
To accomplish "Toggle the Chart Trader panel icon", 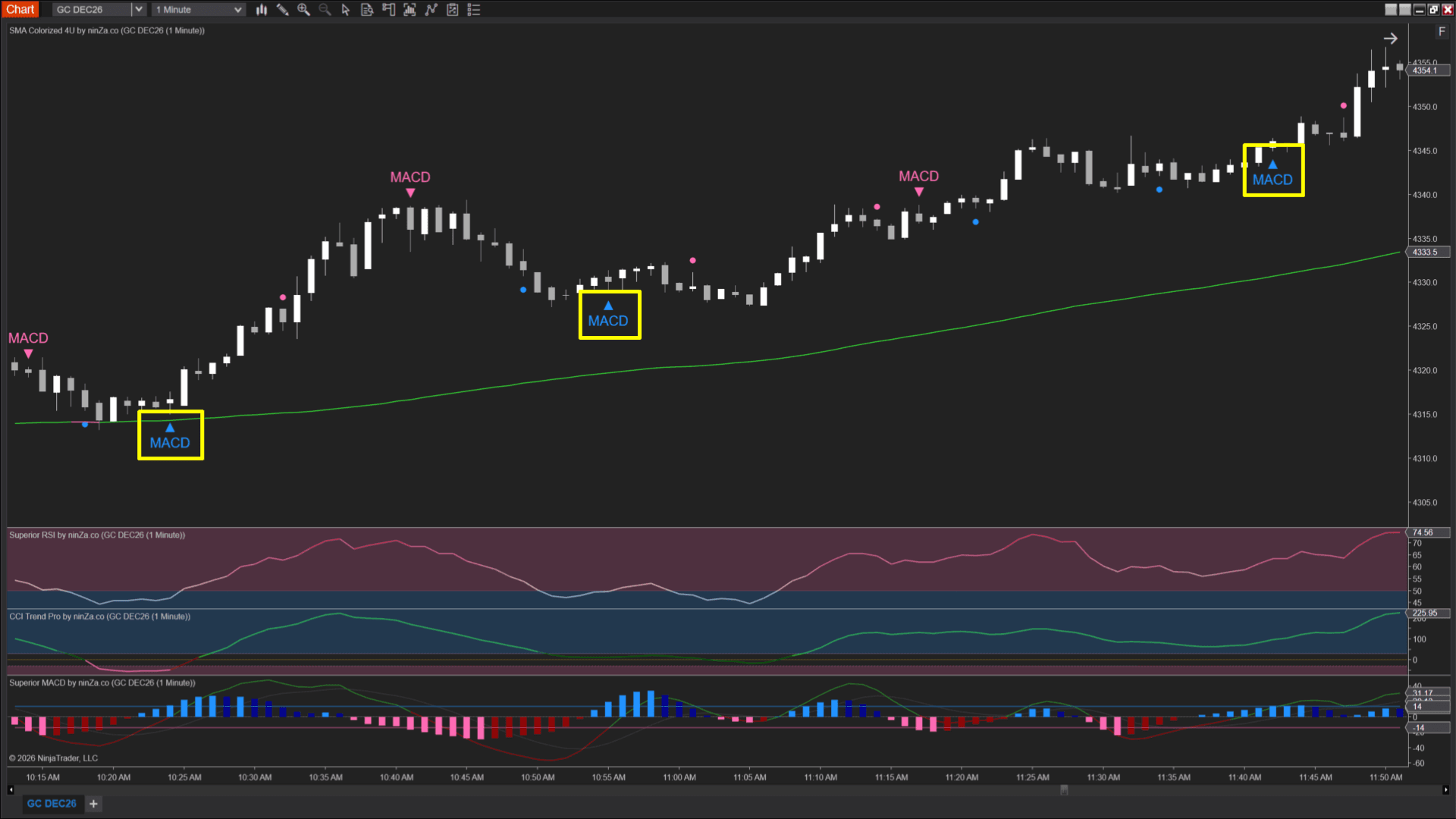I will [x=388, y=10].
